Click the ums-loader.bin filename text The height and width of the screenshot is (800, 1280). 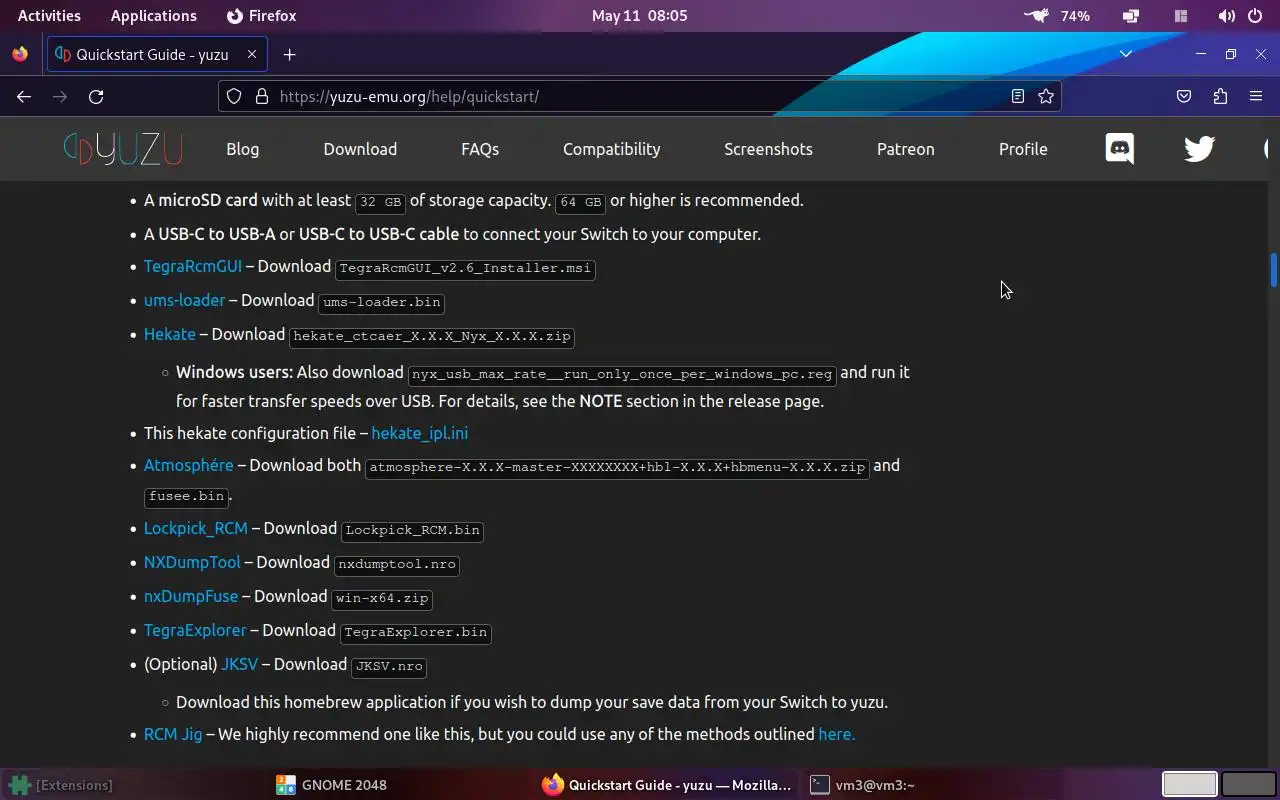pos(381,302)
